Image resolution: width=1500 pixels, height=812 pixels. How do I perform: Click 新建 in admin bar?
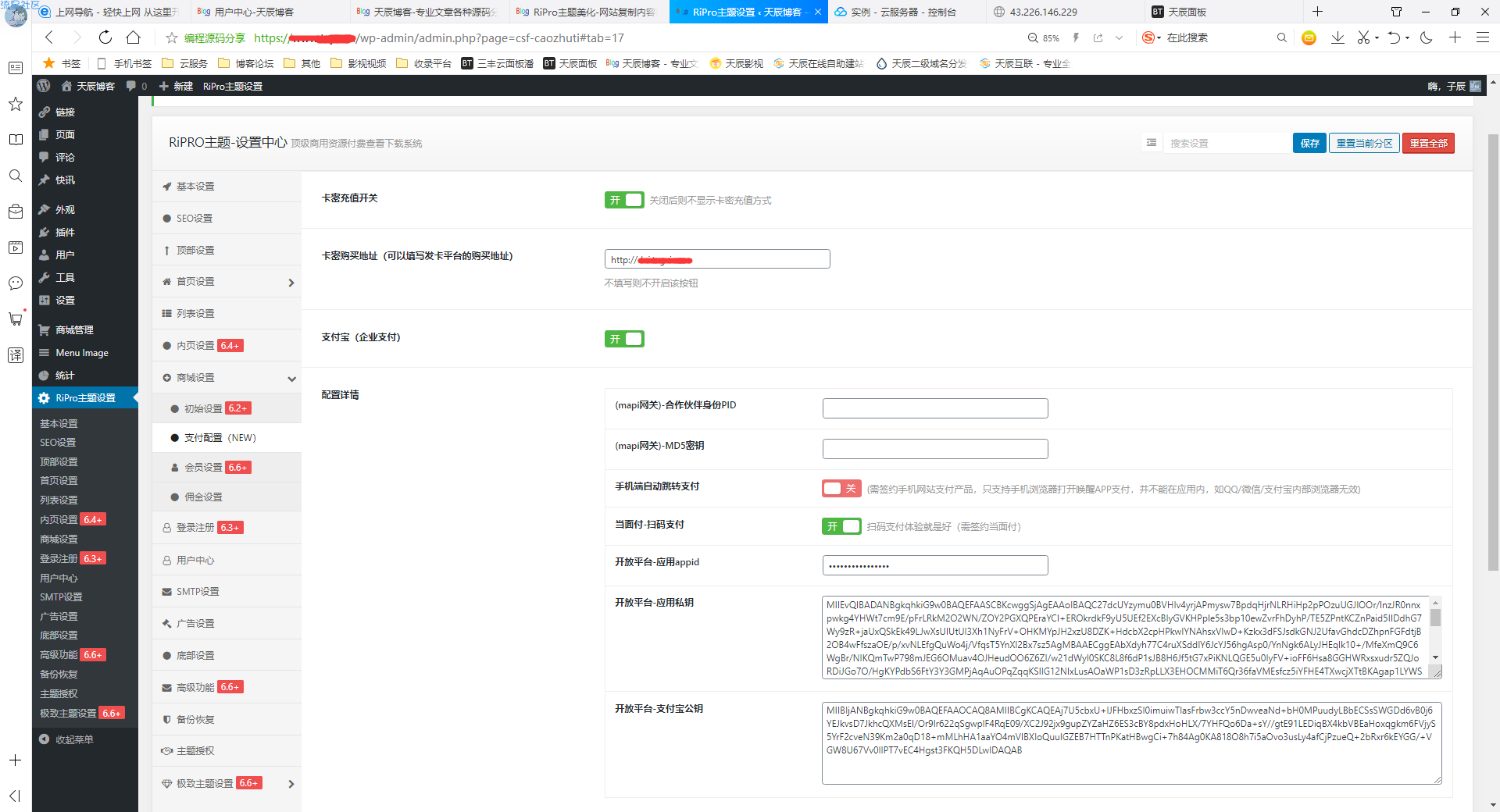(177, 86)
